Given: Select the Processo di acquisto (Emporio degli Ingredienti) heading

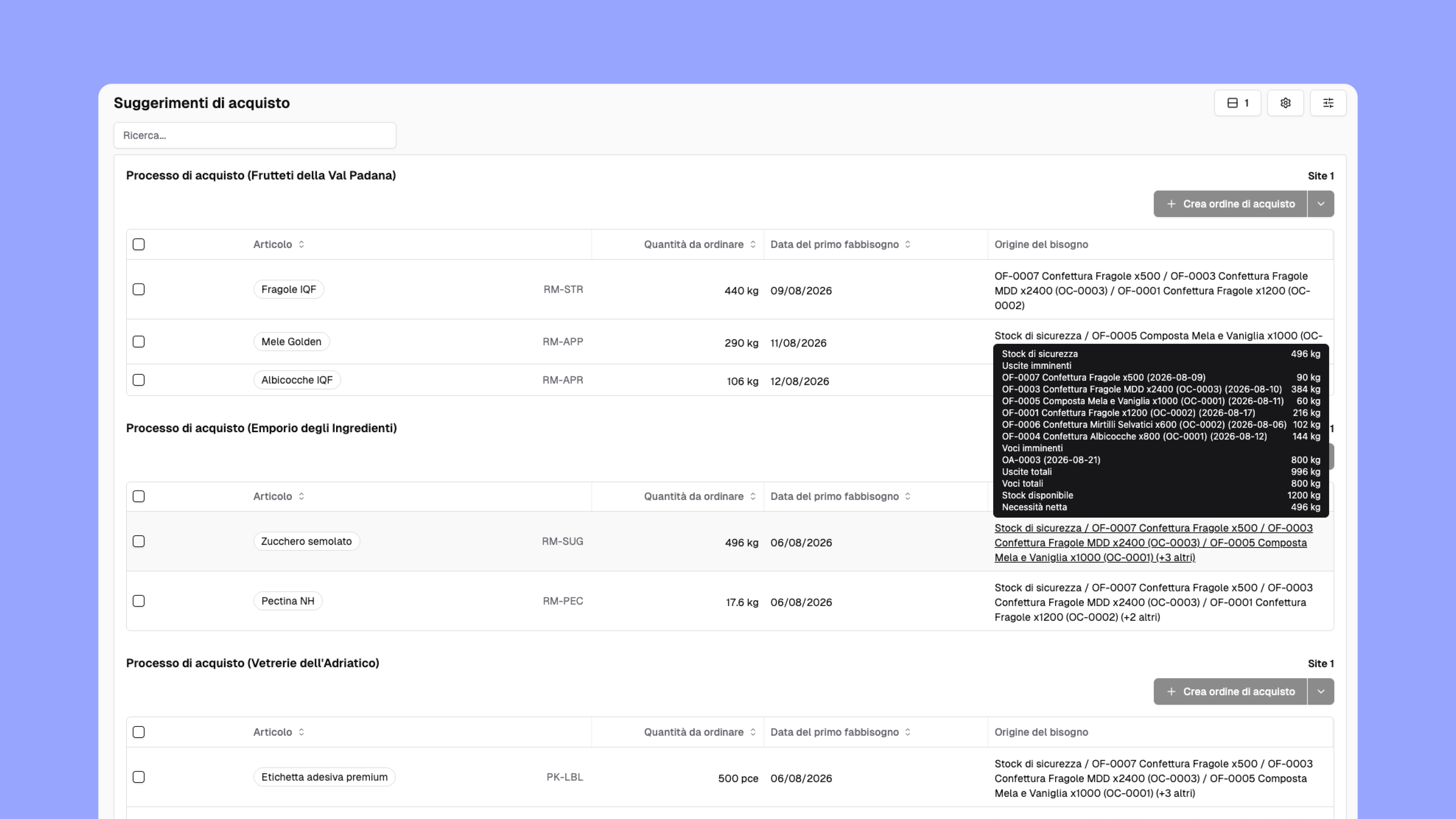Looking at the screenshot, I should point(261,428).
